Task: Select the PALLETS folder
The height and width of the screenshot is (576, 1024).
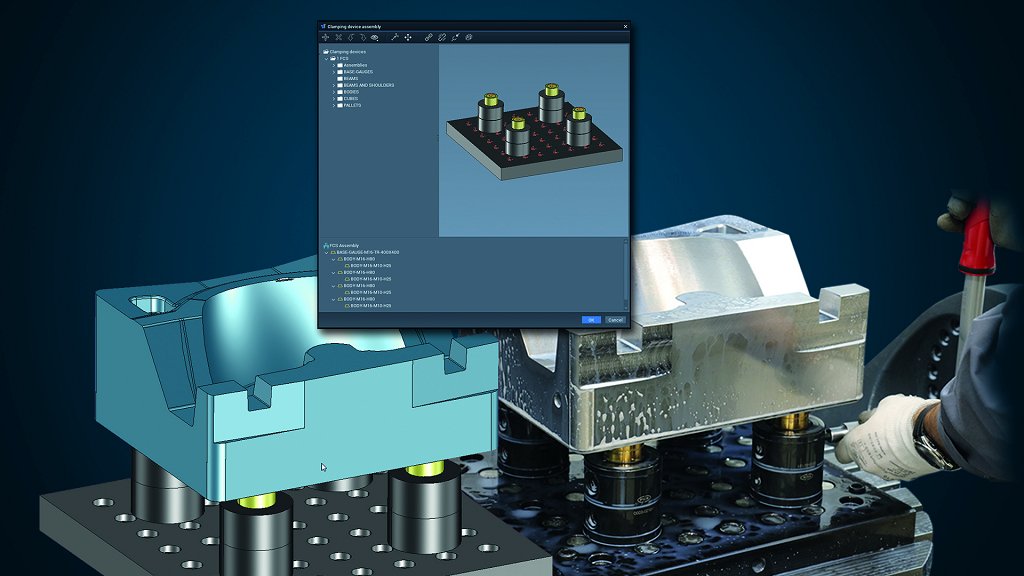Action: pos(352,105)
